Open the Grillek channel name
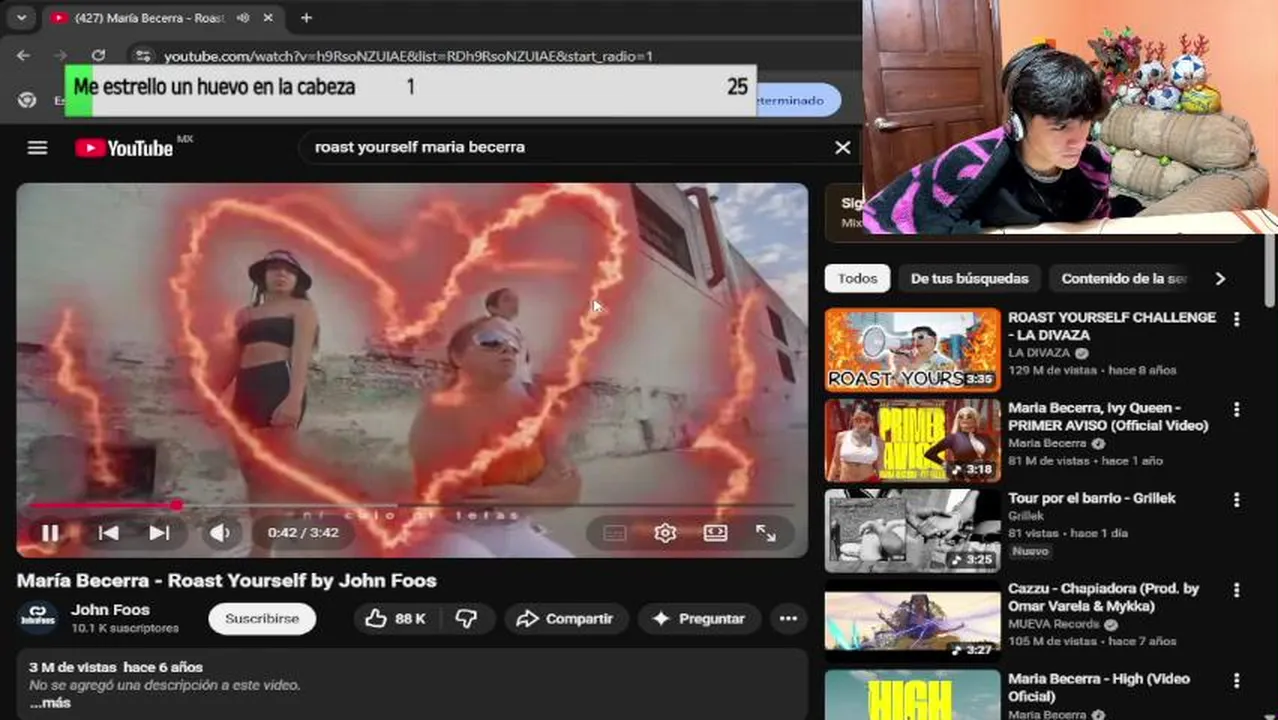This screenshot has height=720, width=1278. (1026, 516)
